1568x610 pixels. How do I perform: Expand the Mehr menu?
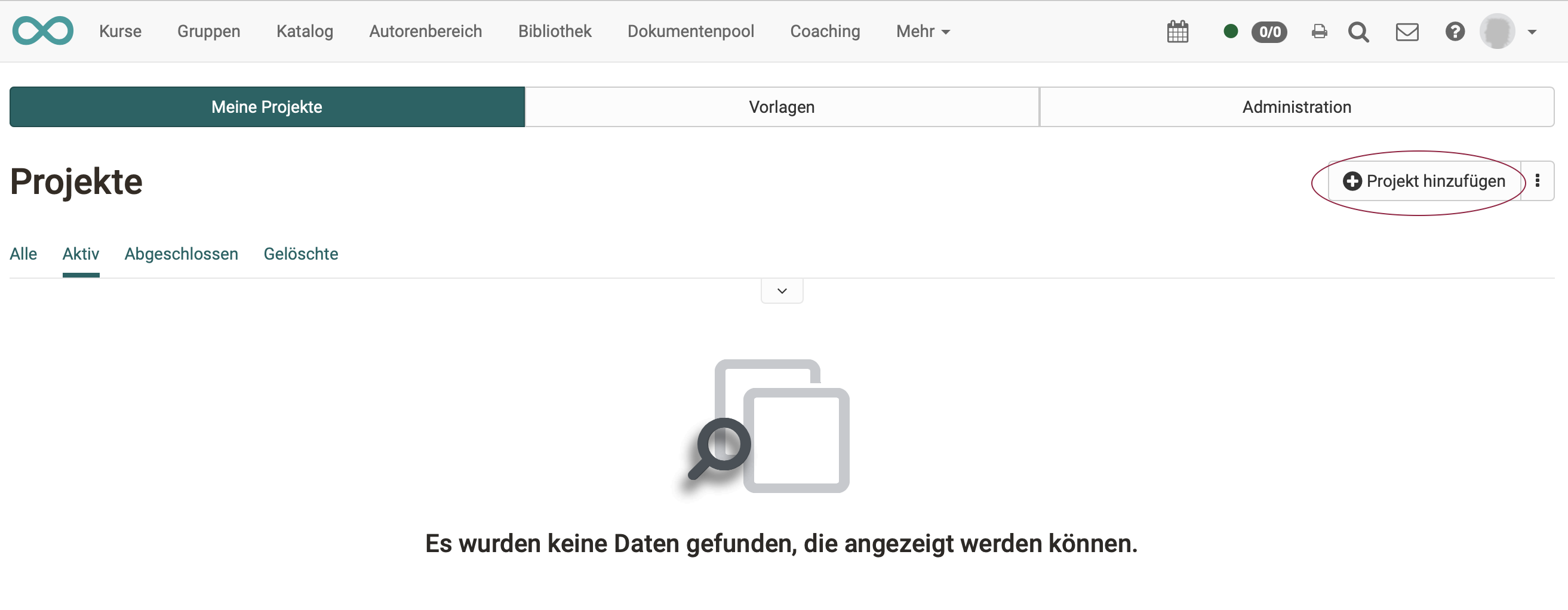922,31
